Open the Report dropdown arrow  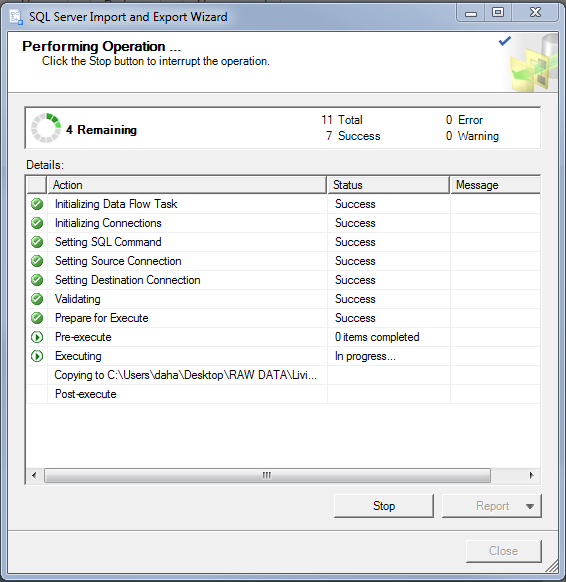[x=530, y=506]
